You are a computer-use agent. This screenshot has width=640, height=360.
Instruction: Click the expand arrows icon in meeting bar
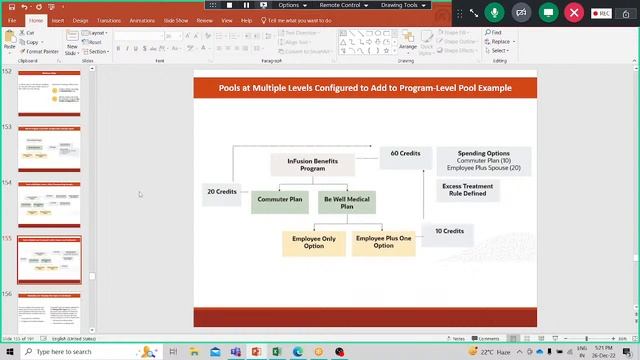click(473, 13)
